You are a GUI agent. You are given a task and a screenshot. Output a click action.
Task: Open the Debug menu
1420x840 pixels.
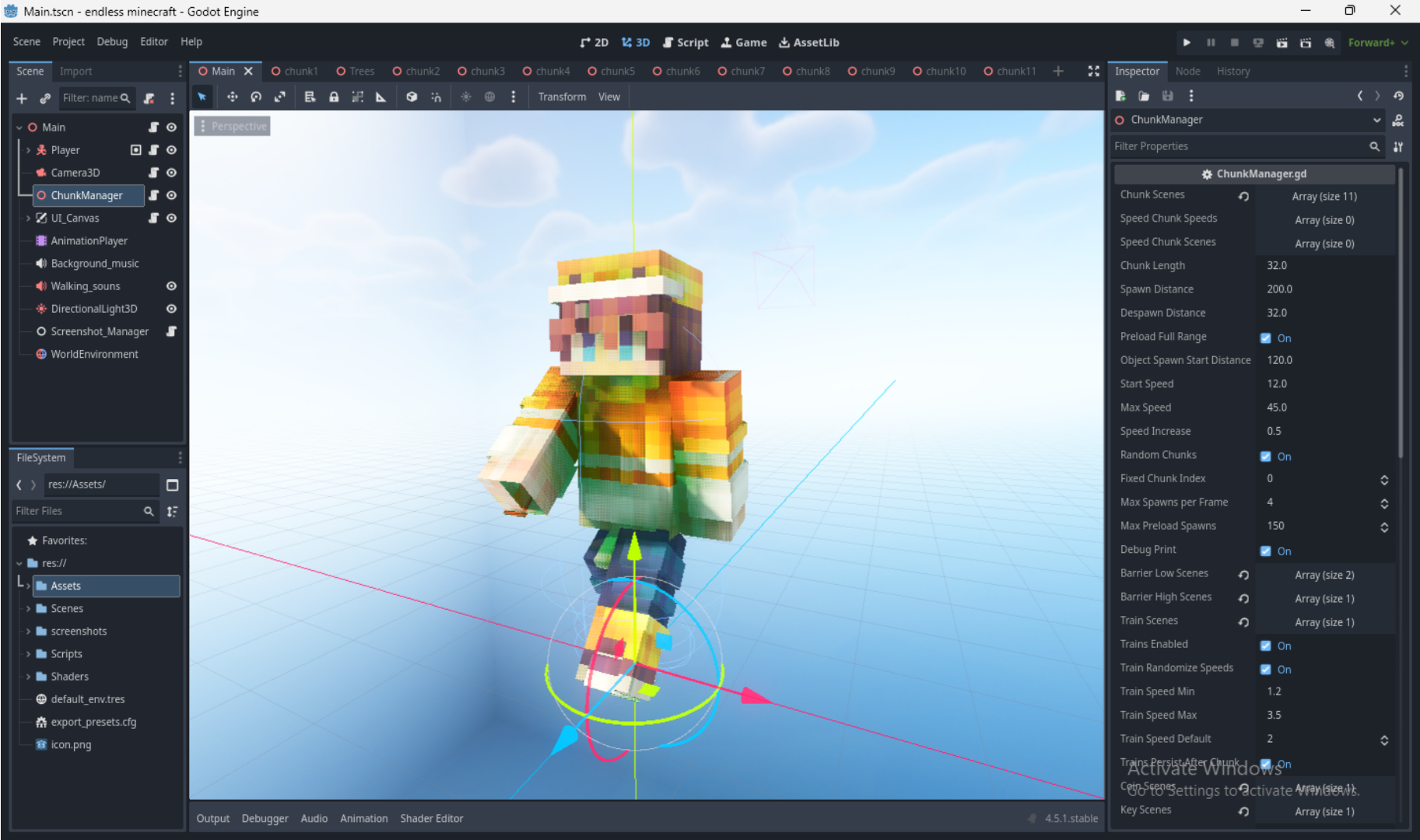click(112, 42)
